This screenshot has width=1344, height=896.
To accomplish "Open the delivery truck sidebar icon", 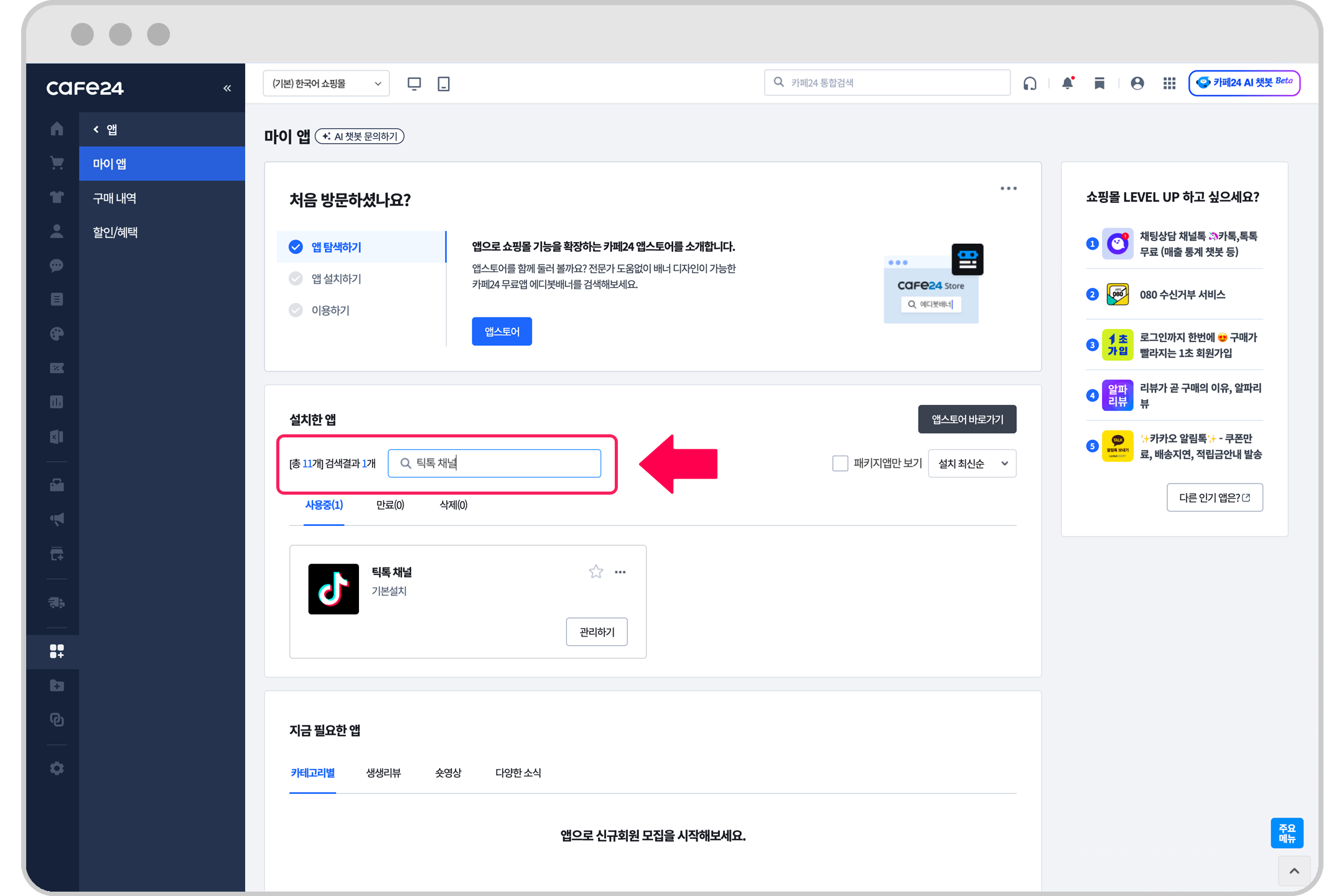I will [57, 602].
